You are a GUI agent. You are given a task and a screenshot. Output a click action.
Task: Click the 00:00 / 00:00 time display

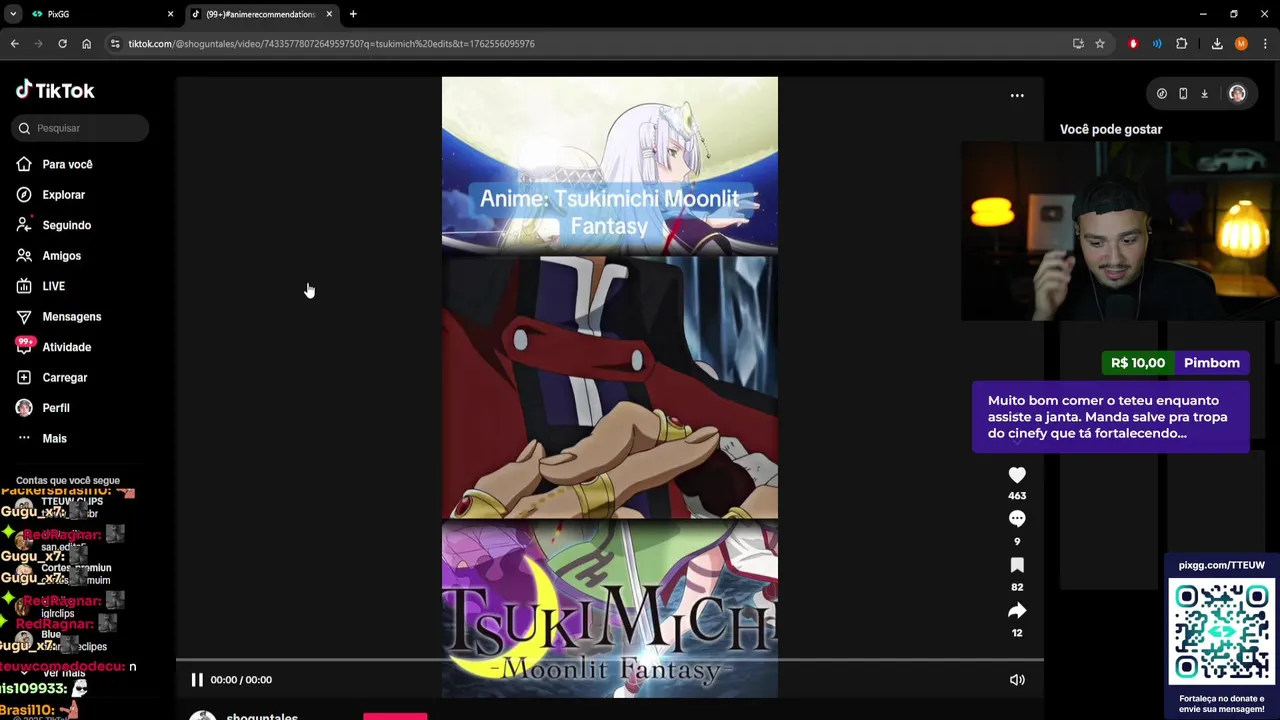241,680
